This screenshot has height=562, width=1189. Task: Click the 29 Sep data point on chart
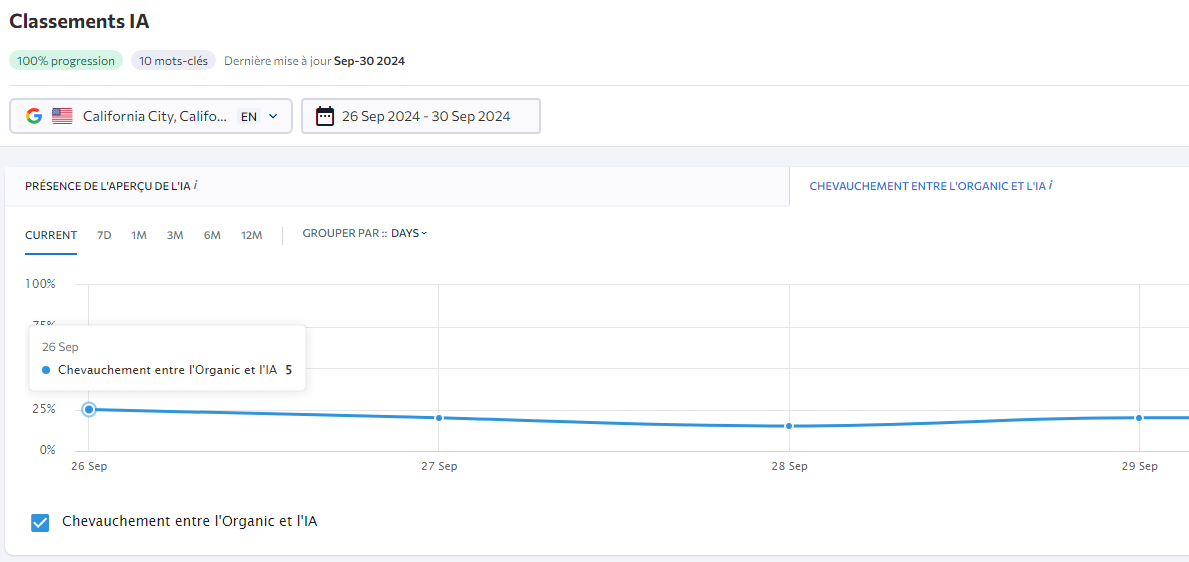[x=1139, y=418]
